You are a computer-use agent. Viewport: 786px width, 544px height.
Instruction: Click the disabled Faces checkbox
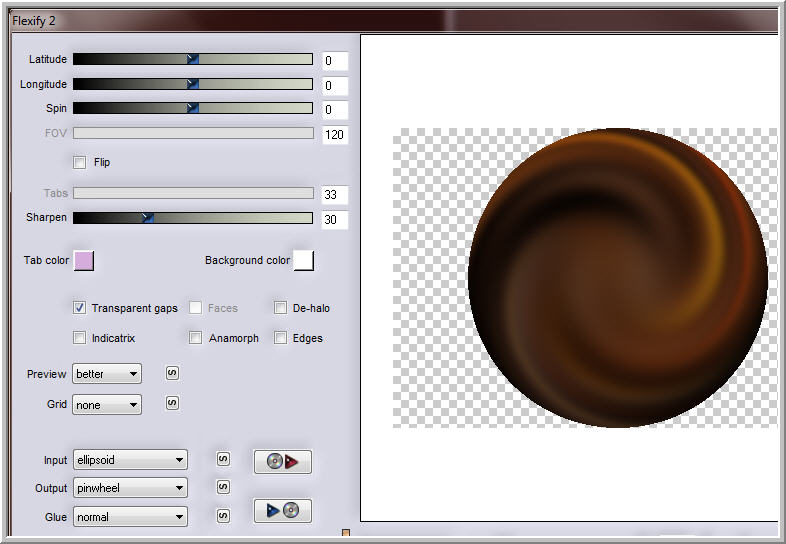point(195,308)
